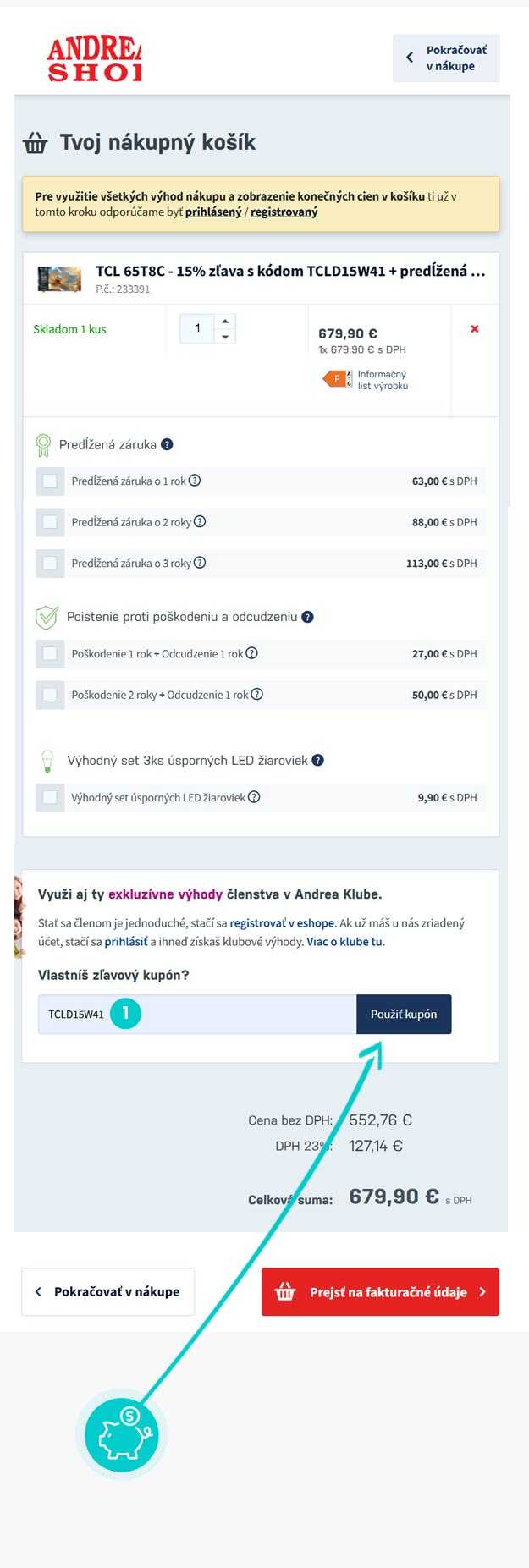Proceed via Prejsť na fakturačné údaje
Image resolution: width=529 pixels, height=1568 pixels.
point(380,1291)
